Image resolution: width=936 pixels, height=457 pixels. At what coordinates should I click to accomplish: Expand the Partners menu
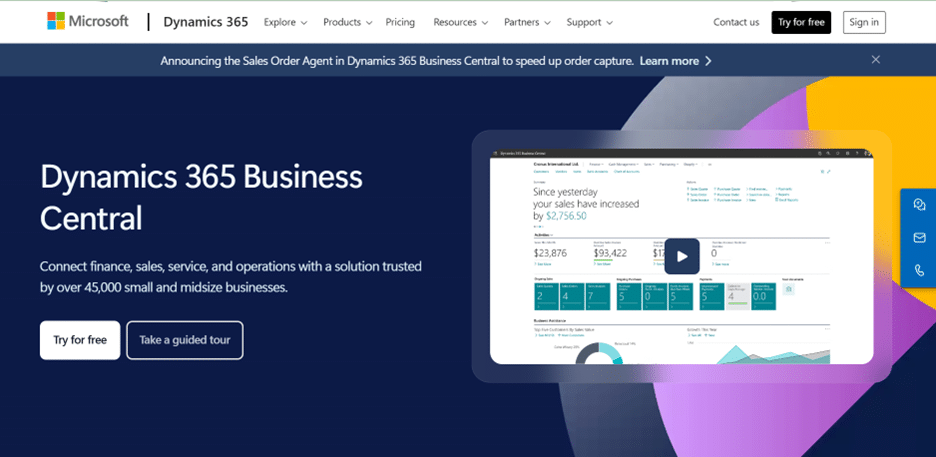point(527,22)
